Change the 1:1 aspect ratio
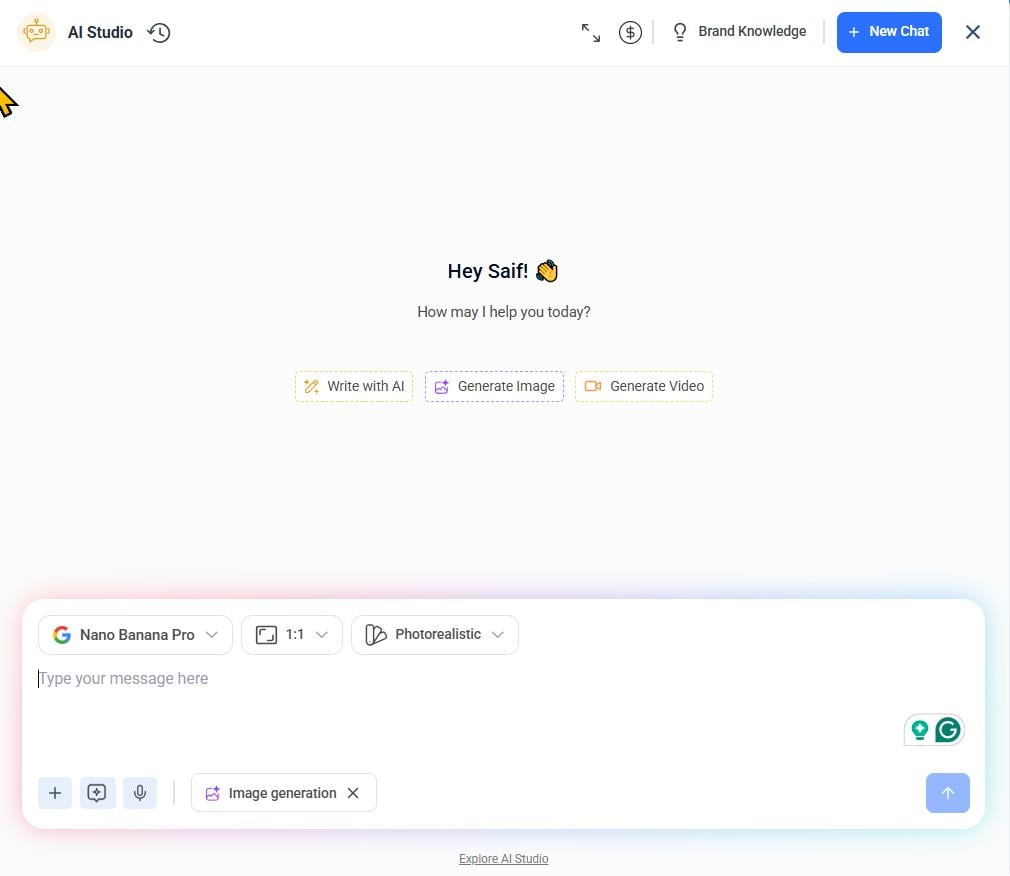 [291, 634]
